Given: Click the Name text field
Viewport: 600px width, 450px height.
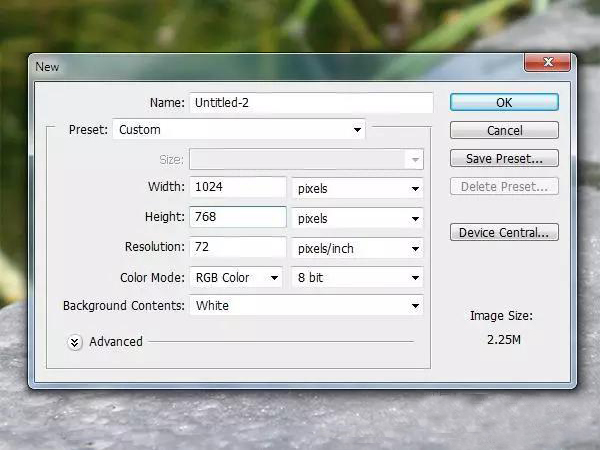Looking at the screenshot, I should (x=310, y=102).
